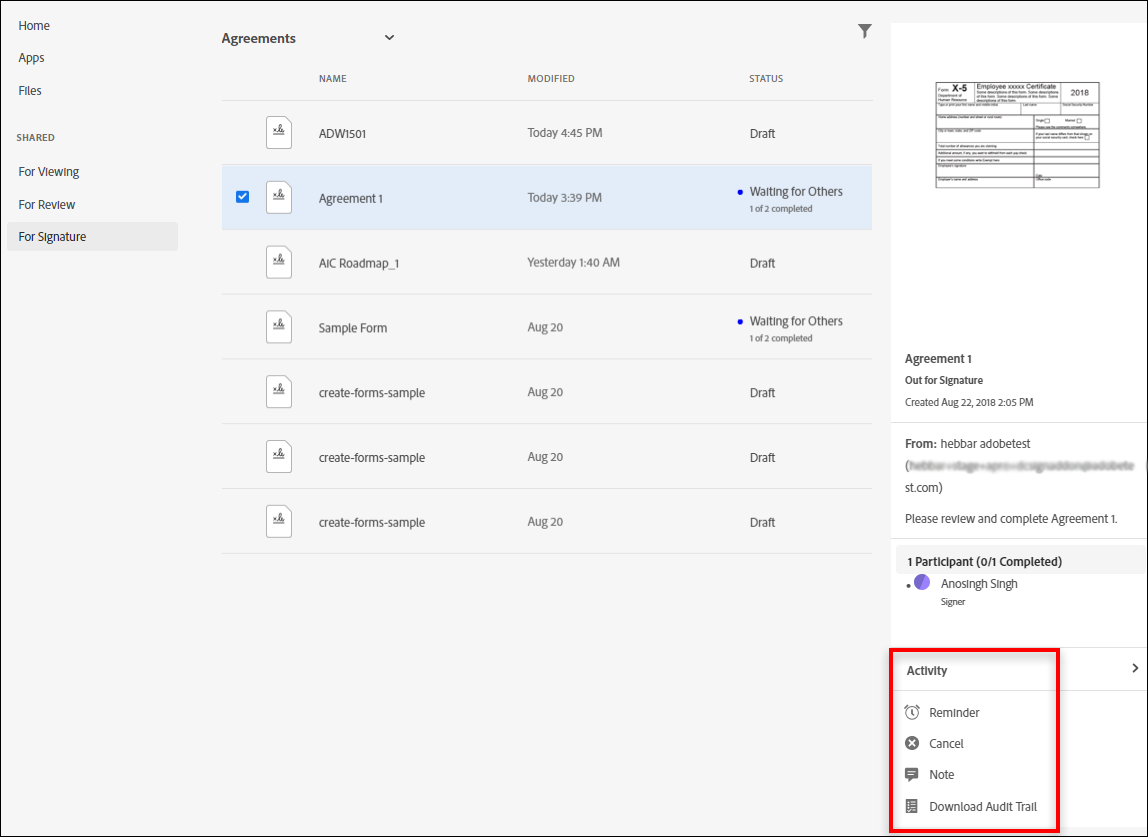The image size is (1148, 837).
Task: Select the Sample Form row
Action: click(353, 328)
